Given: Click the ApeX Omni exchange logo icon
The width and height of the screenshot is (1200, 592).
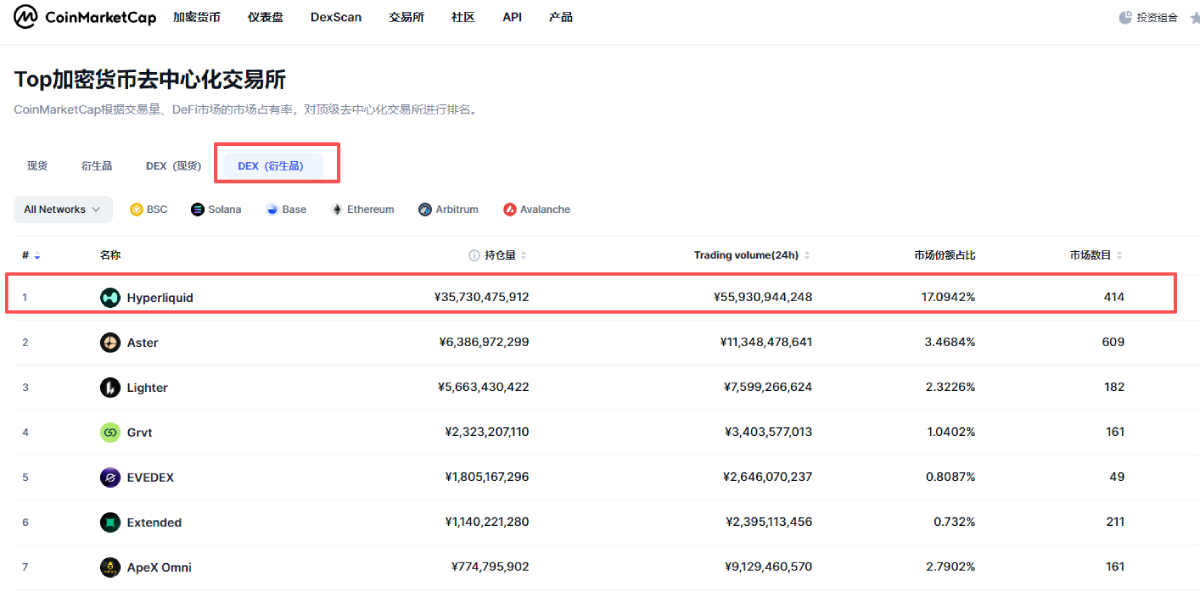Looking at the screenshot, I should tap(110, 567).
